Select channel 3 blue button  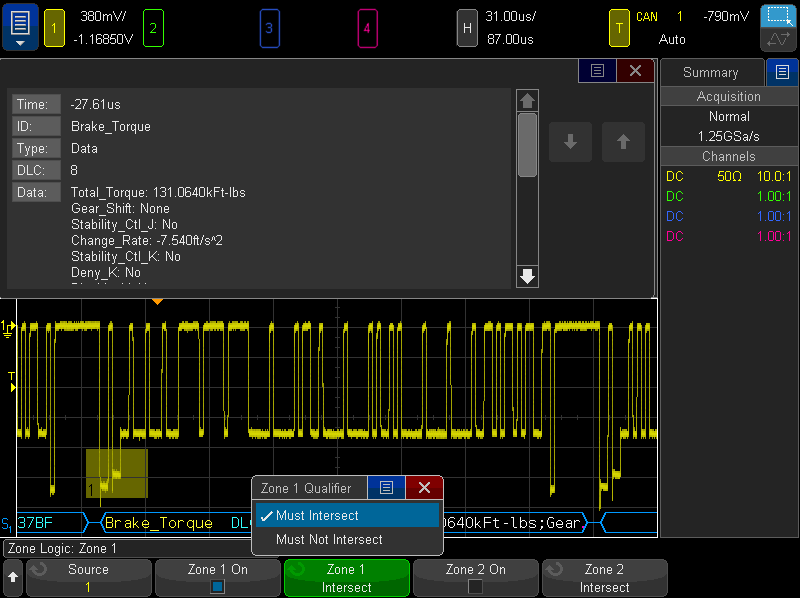click(268, 28)
